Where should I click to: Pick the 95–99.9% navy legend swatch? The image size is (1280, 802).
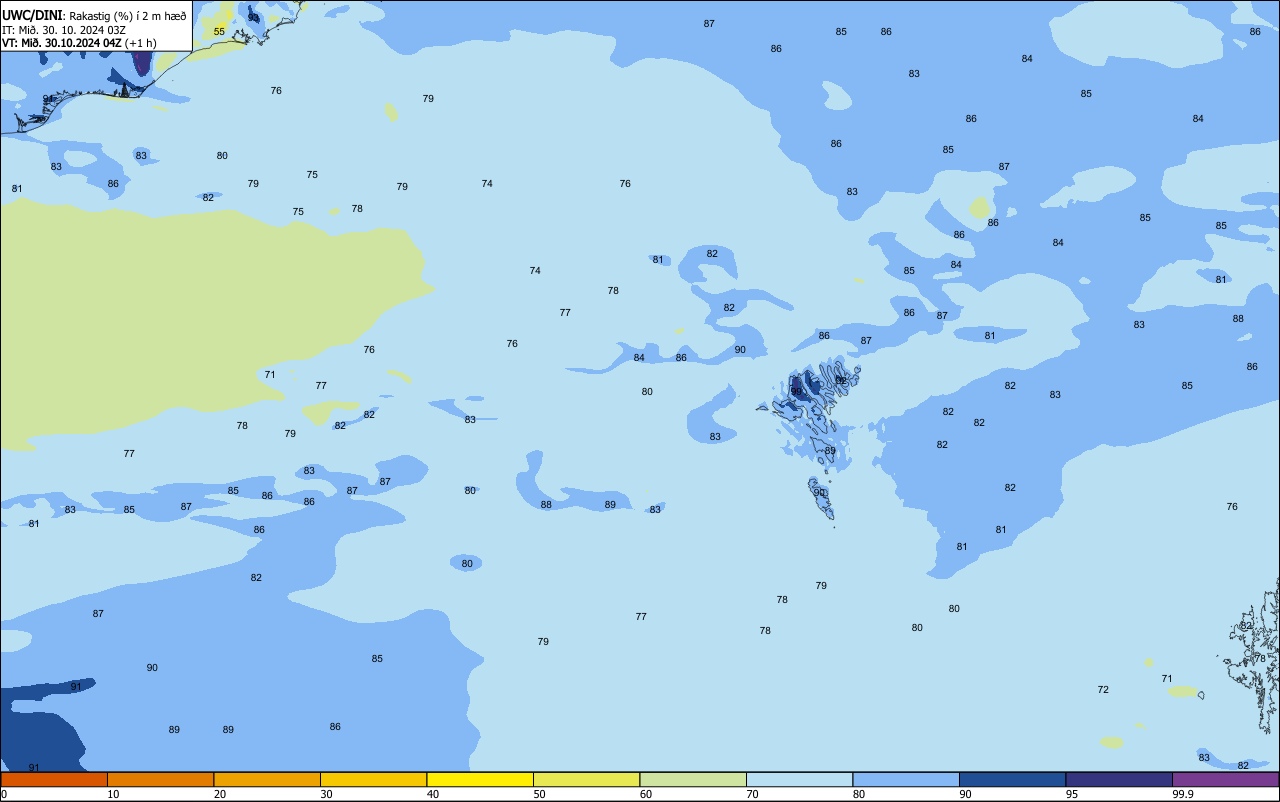click(x=1119, y=779)
